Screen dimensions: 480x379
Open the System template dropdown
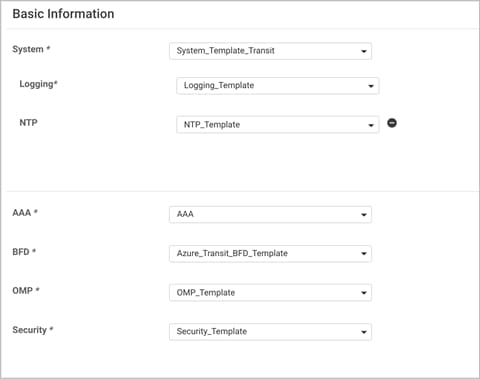point(270,51)
